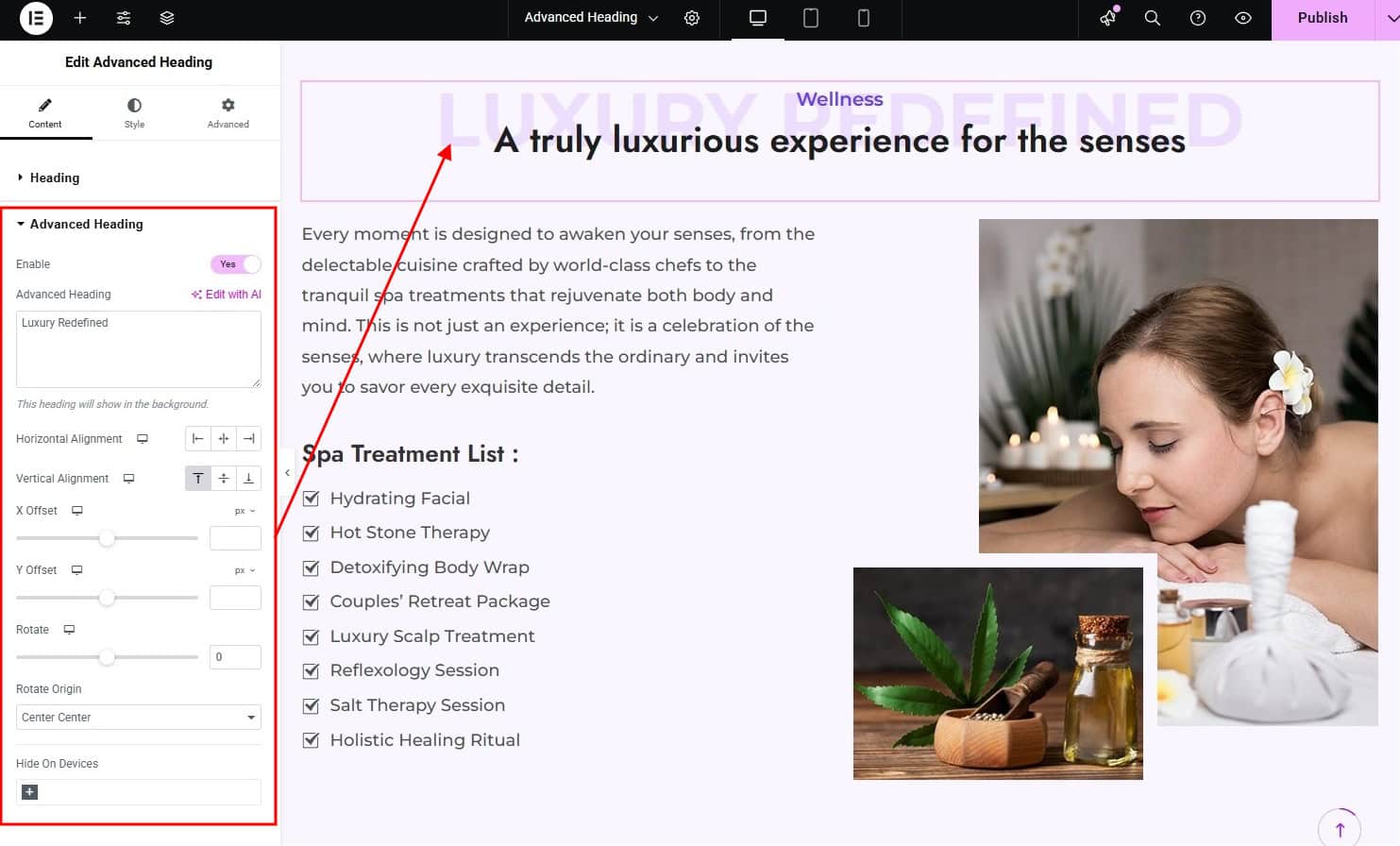The image size is (1400, 846).
Task: Set horizontal alignment to right
Action: click(248, 439)
